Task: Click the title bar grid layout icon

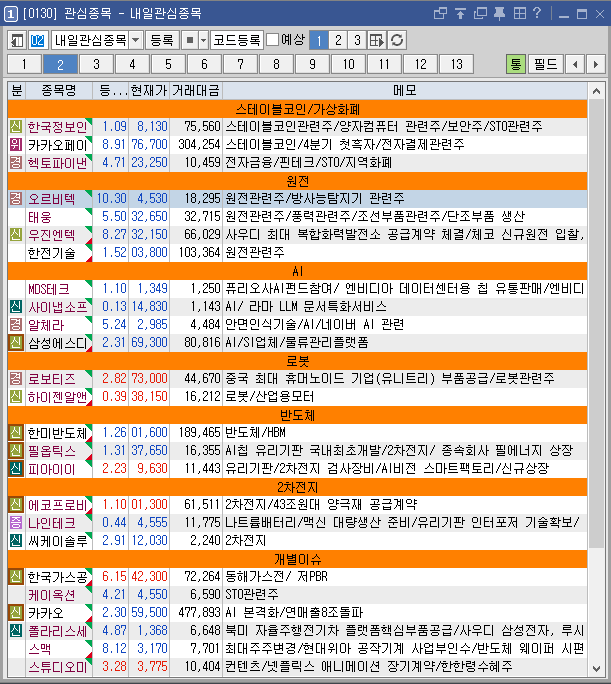Action: [x=519, y=14]
